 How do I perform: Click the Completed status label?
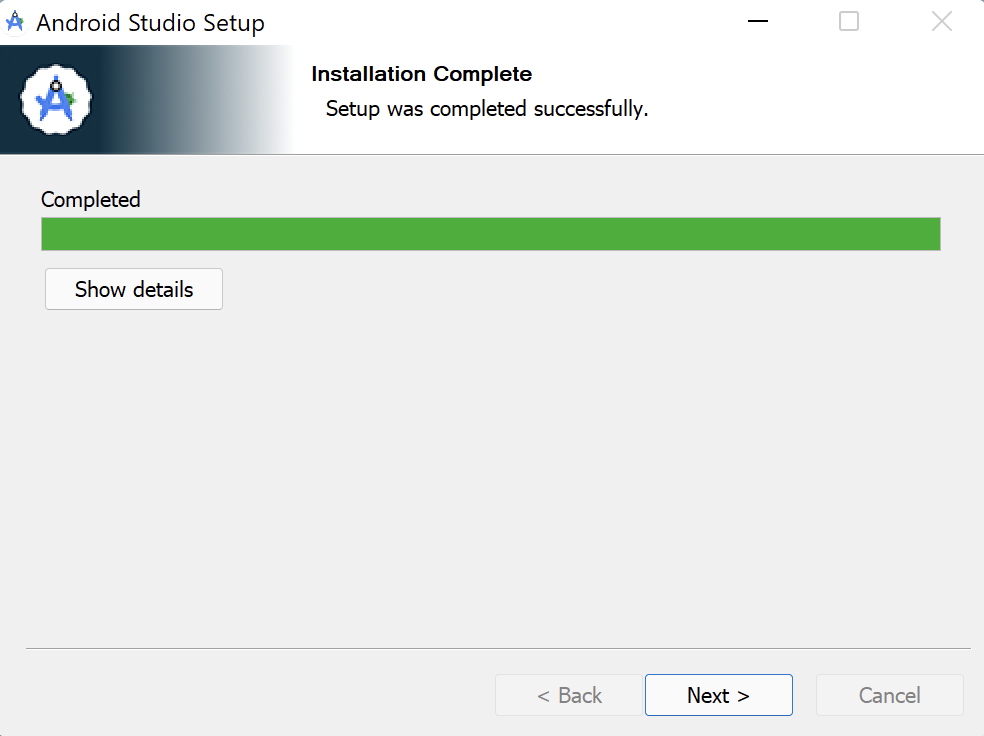pyautogui.click(x=91, y=199)
